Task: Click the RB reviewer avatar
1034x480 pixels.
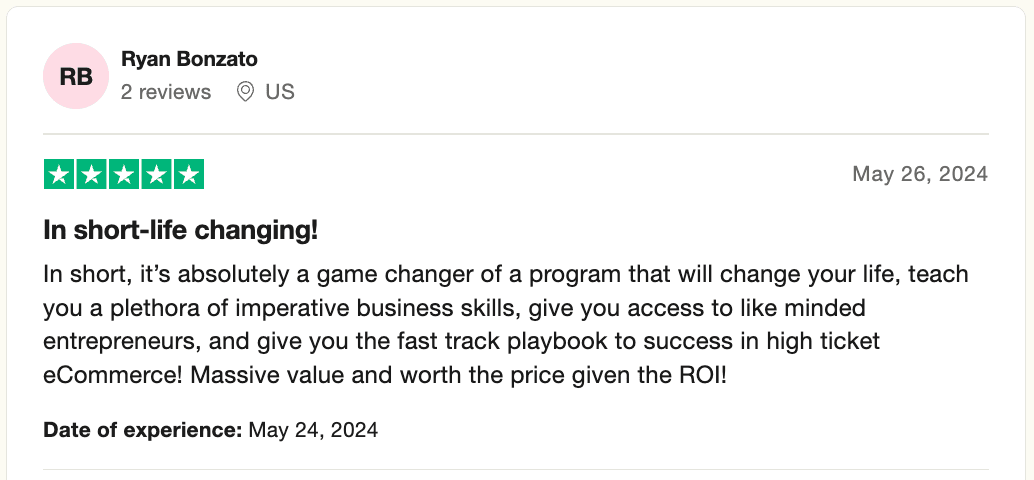Action: tap(76, 76)
